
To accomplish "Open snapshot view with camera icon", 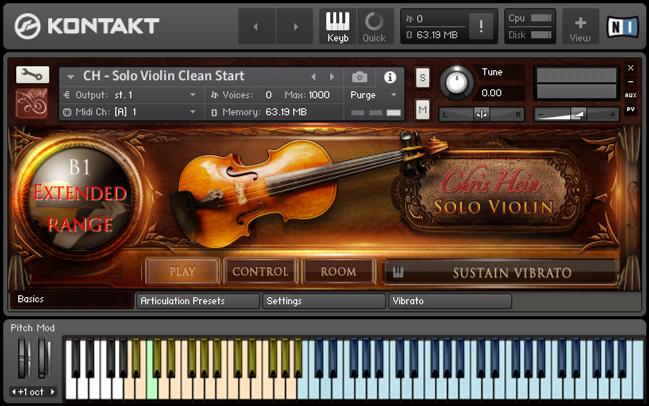I will pos(359,77).
